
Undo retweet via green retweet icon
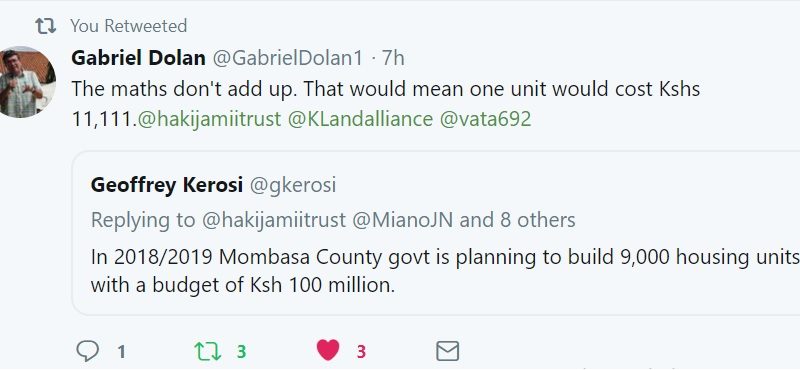(208, 351)
